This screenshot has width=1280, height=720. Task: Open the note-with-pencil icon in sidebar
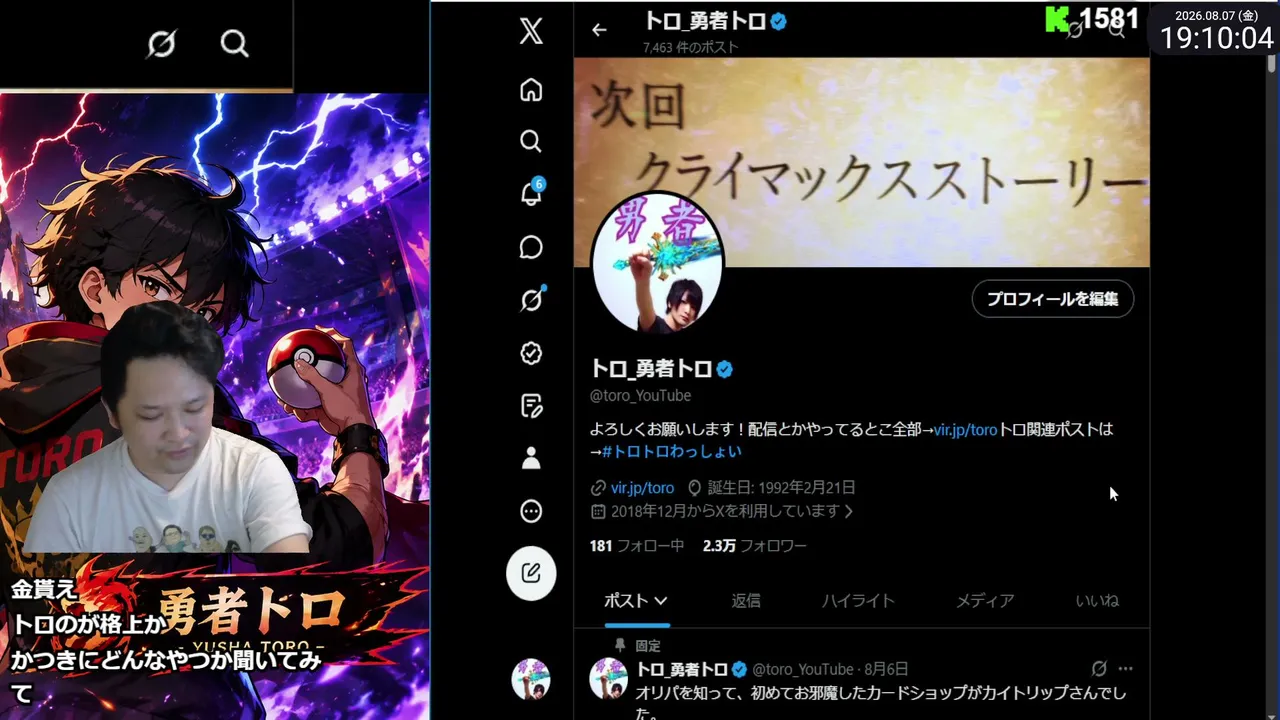coord(531,405)
